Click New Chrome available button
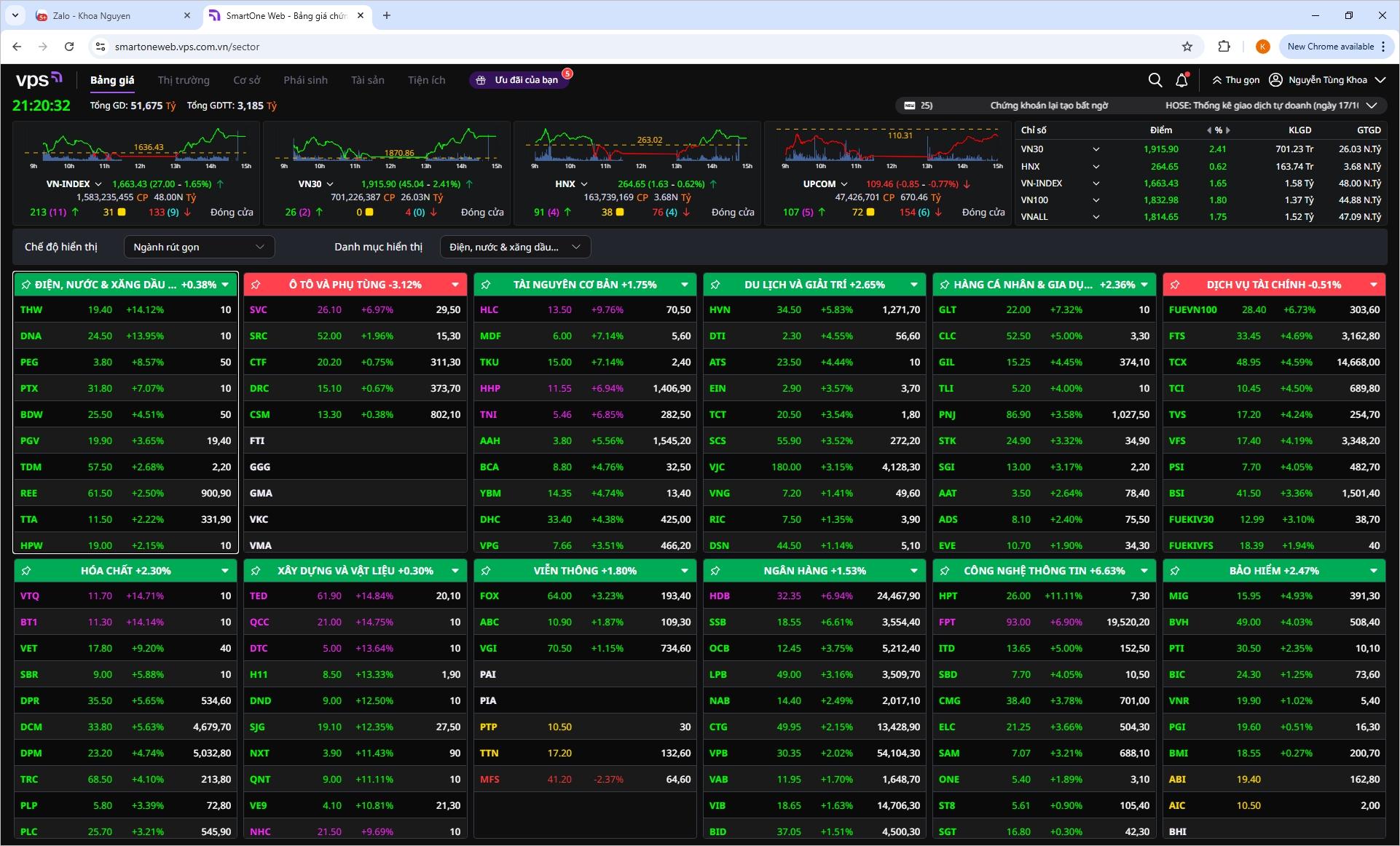This screenshot has width=1400, height=846. 1330,47
